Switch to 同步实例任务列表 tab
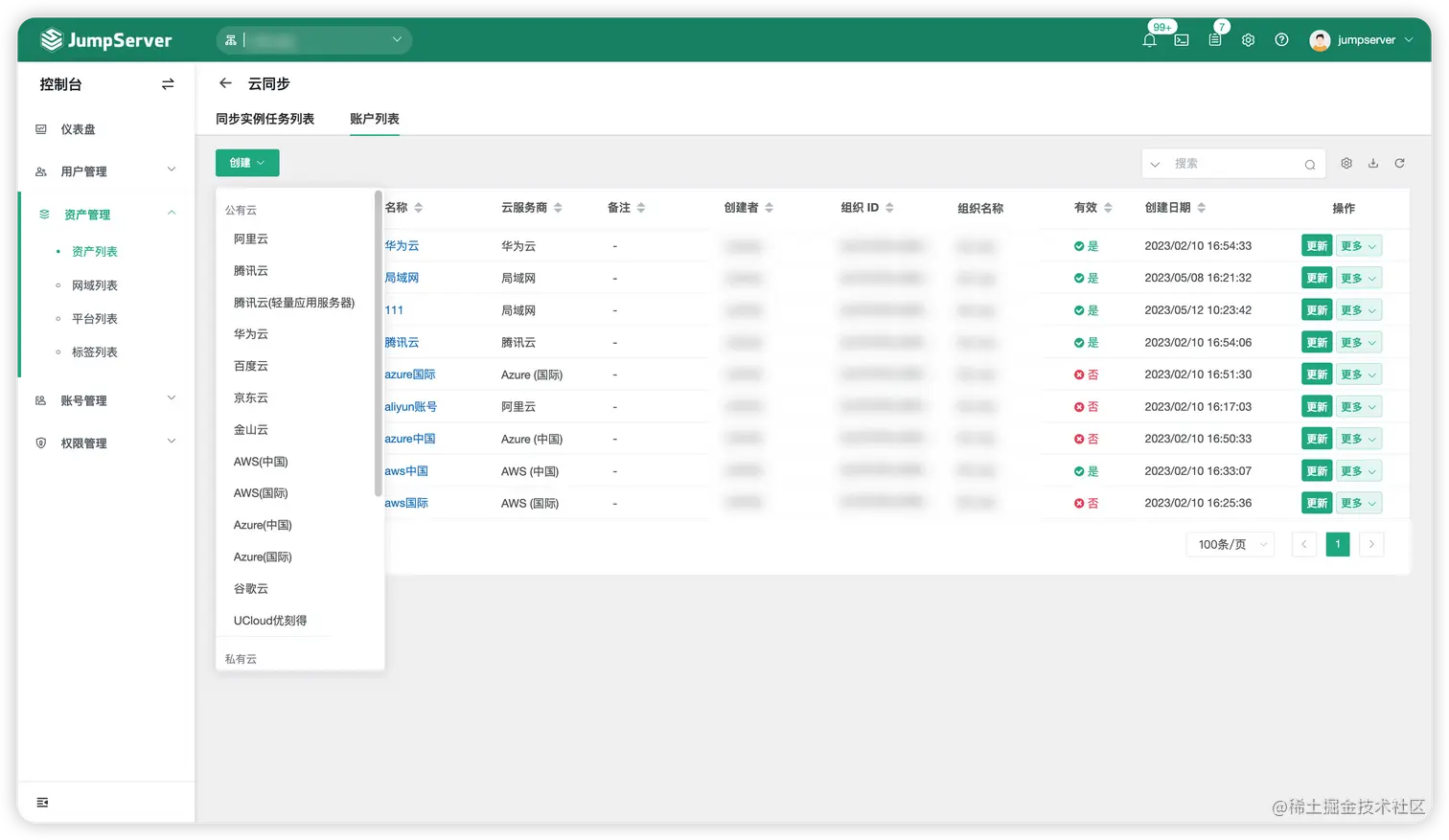Viewport: 1449px width, 840px height. (265, 119)
